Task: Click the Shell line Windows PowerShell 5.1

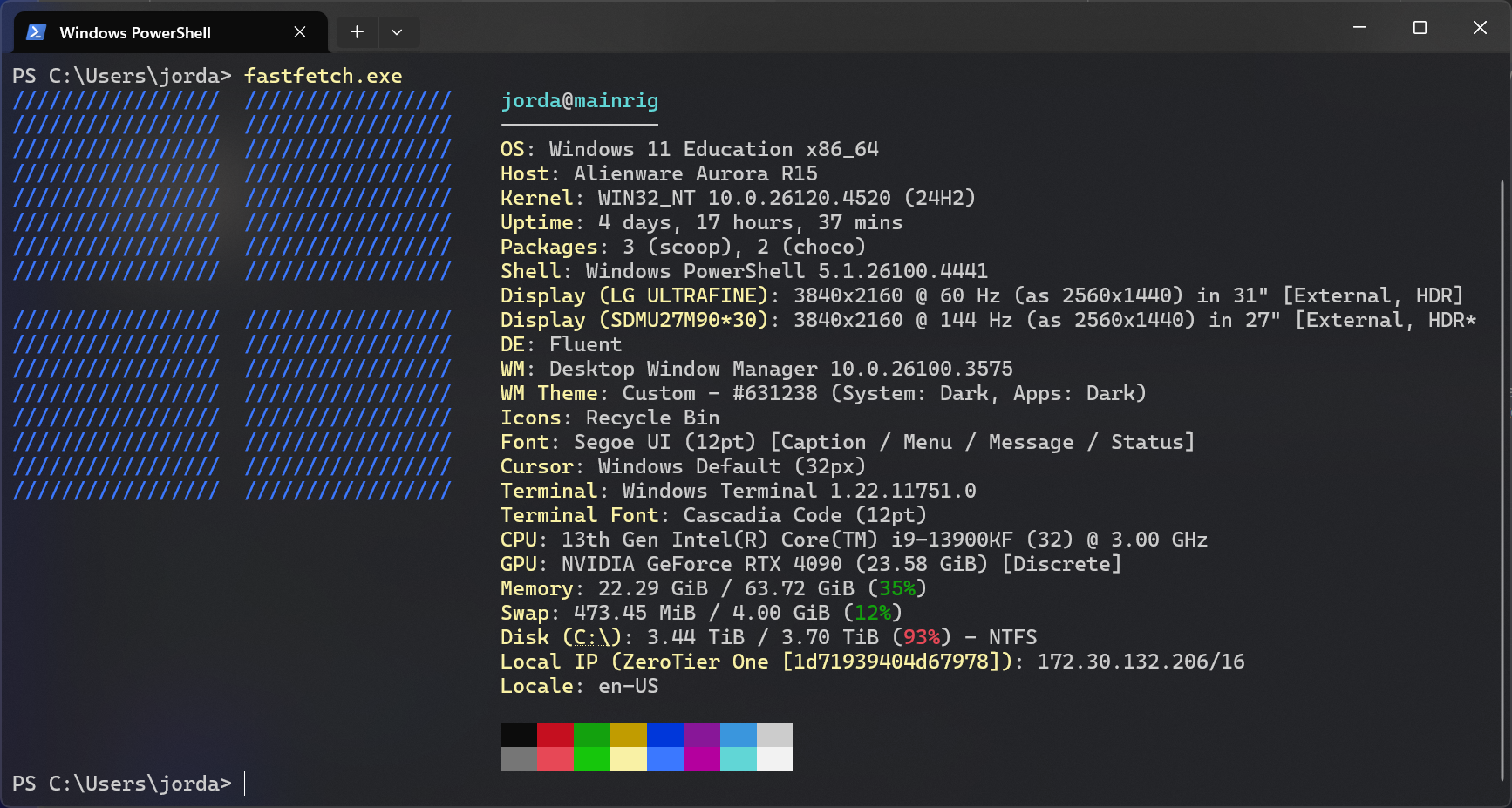Action: pos(745,271)
